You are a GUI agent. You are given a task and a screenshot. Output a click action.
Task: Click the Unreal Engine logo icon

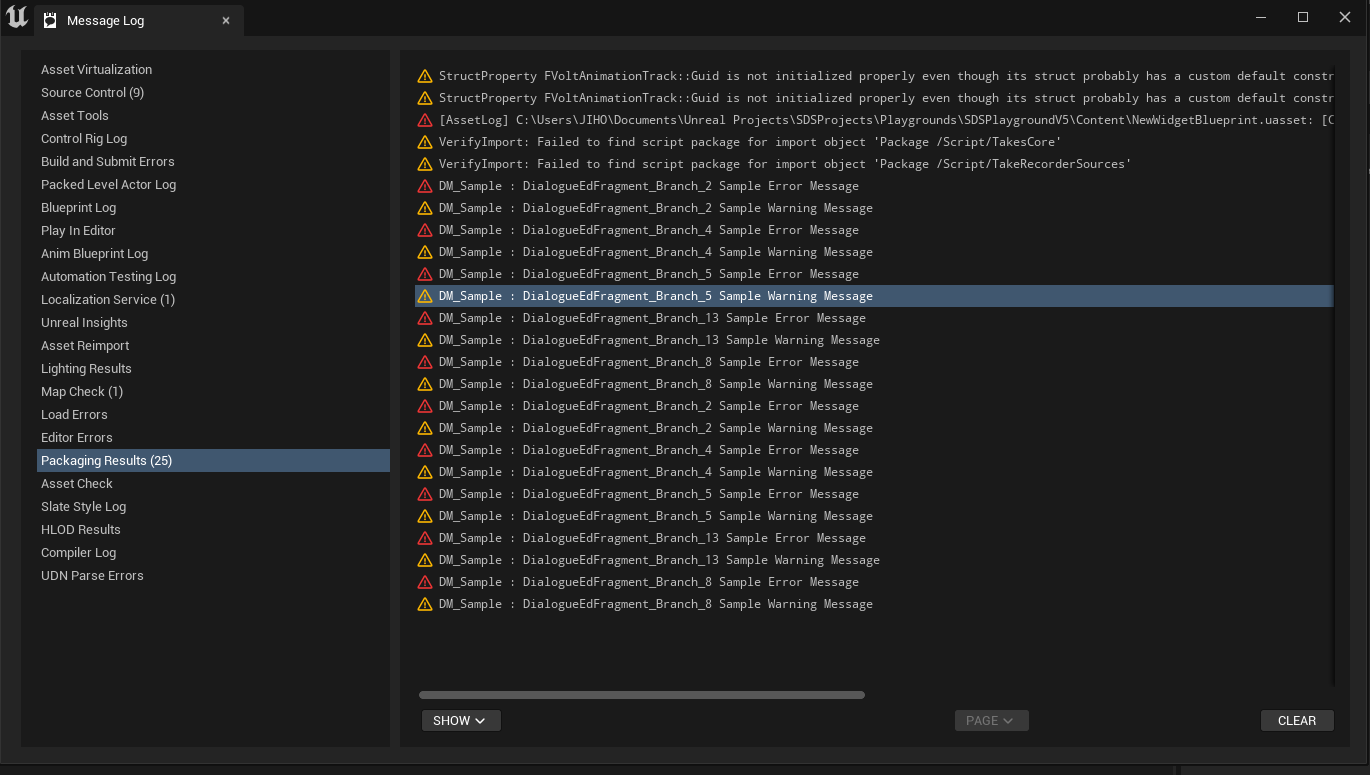click(17, 18)
